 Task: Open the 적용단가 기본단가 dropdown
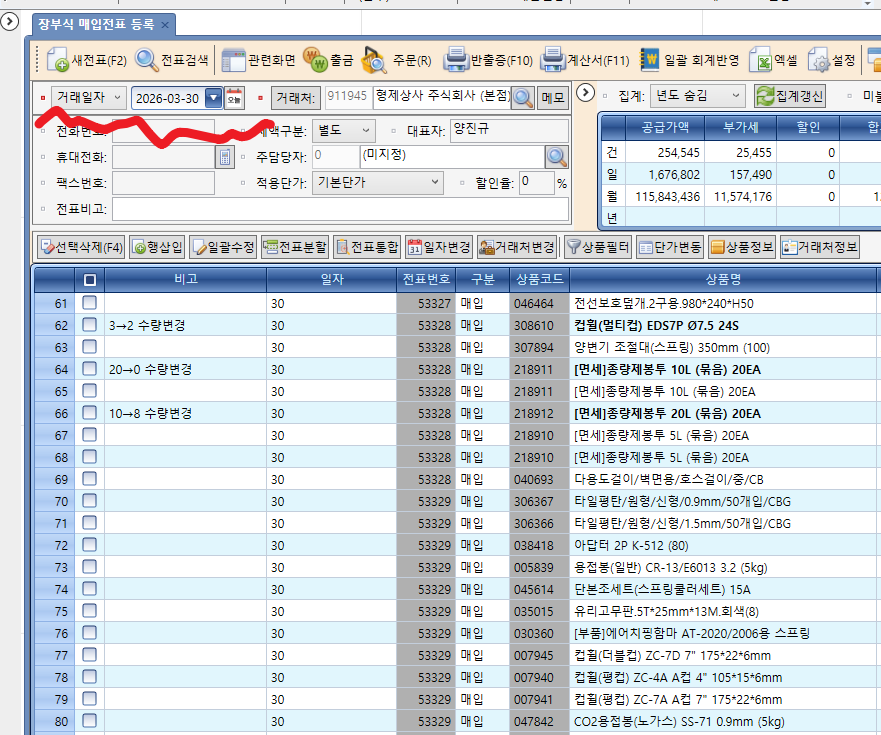[x=435, y=182]
